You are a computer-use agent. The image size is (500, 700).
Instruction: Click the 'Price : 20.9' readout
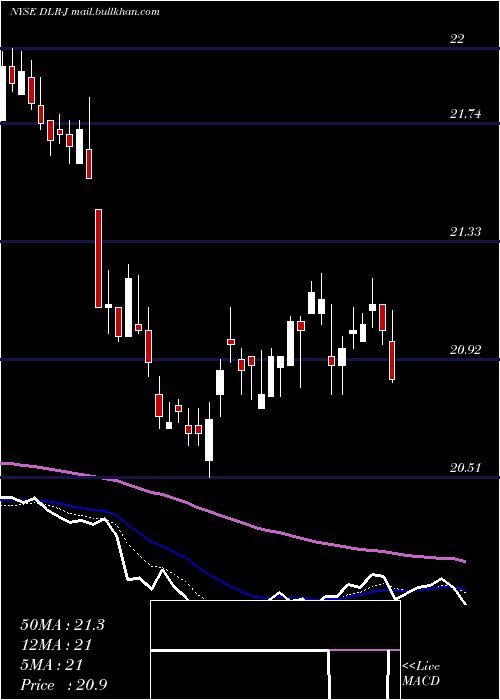[x=64, y=685]
